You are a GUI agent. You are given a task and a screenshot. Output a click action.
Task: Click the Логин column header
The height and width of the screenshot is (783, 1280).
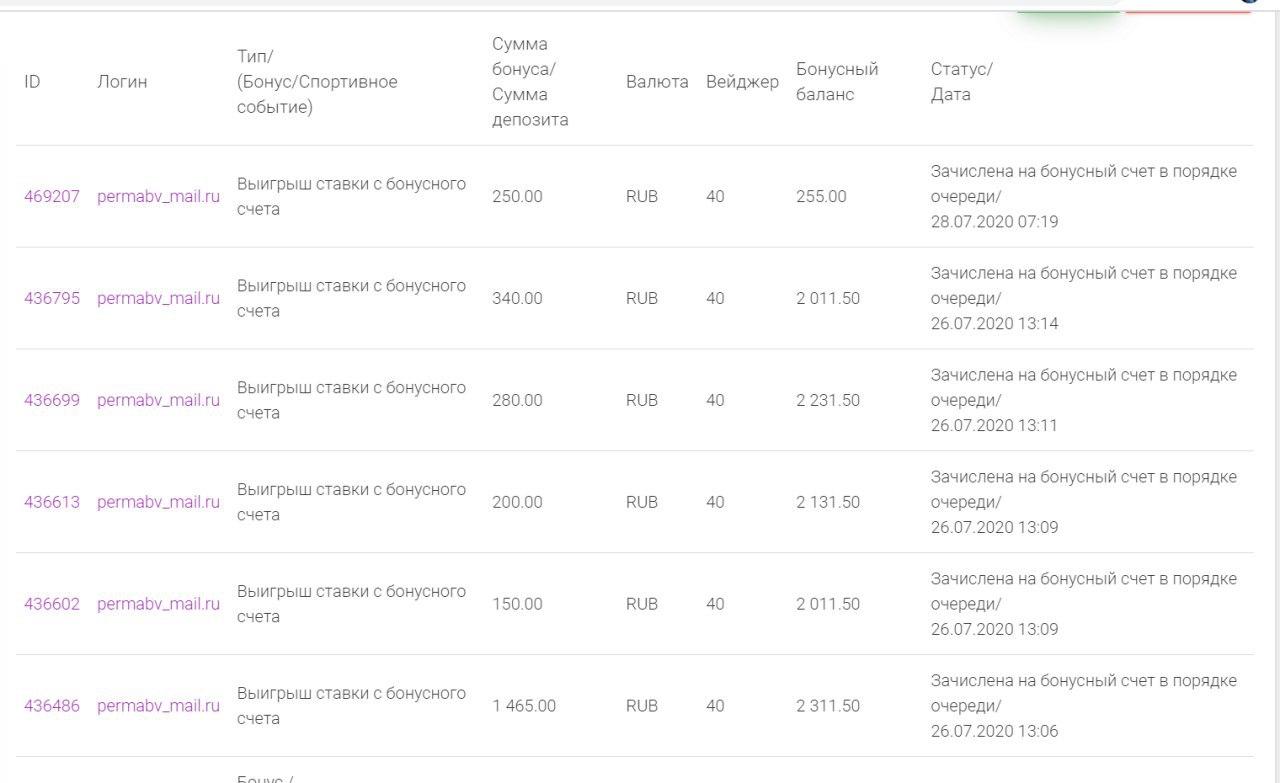pyautogui.click(x=122, y=82)
